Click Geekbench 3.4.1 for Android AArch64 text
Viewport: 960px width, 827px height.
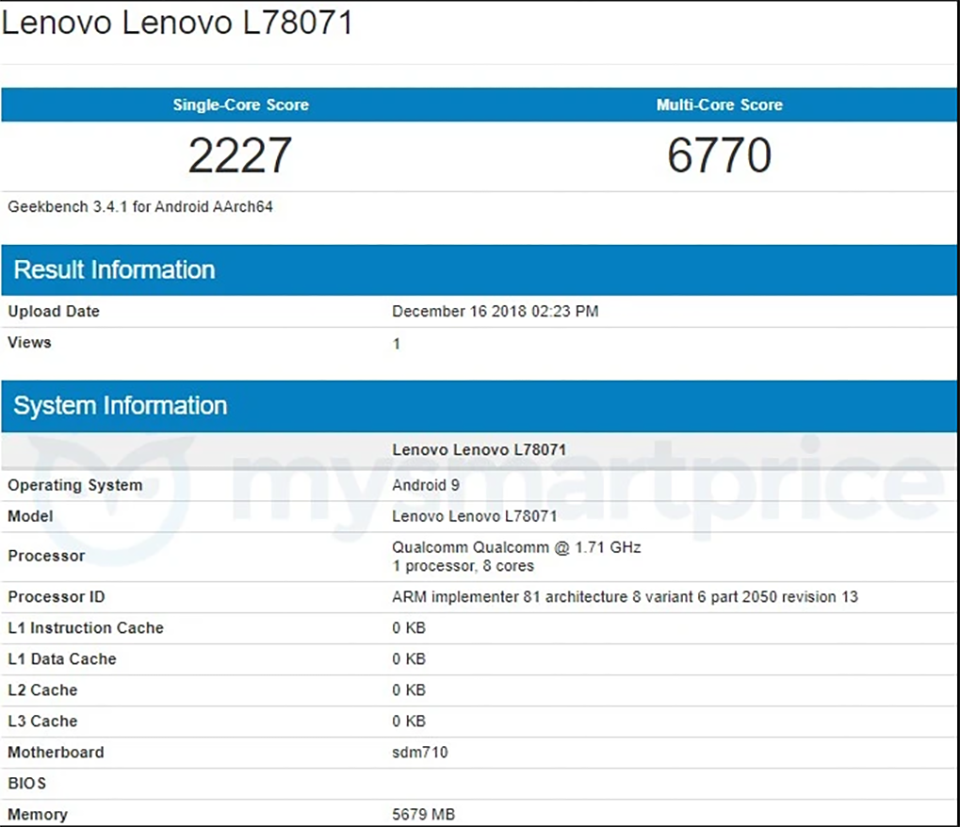140,207
